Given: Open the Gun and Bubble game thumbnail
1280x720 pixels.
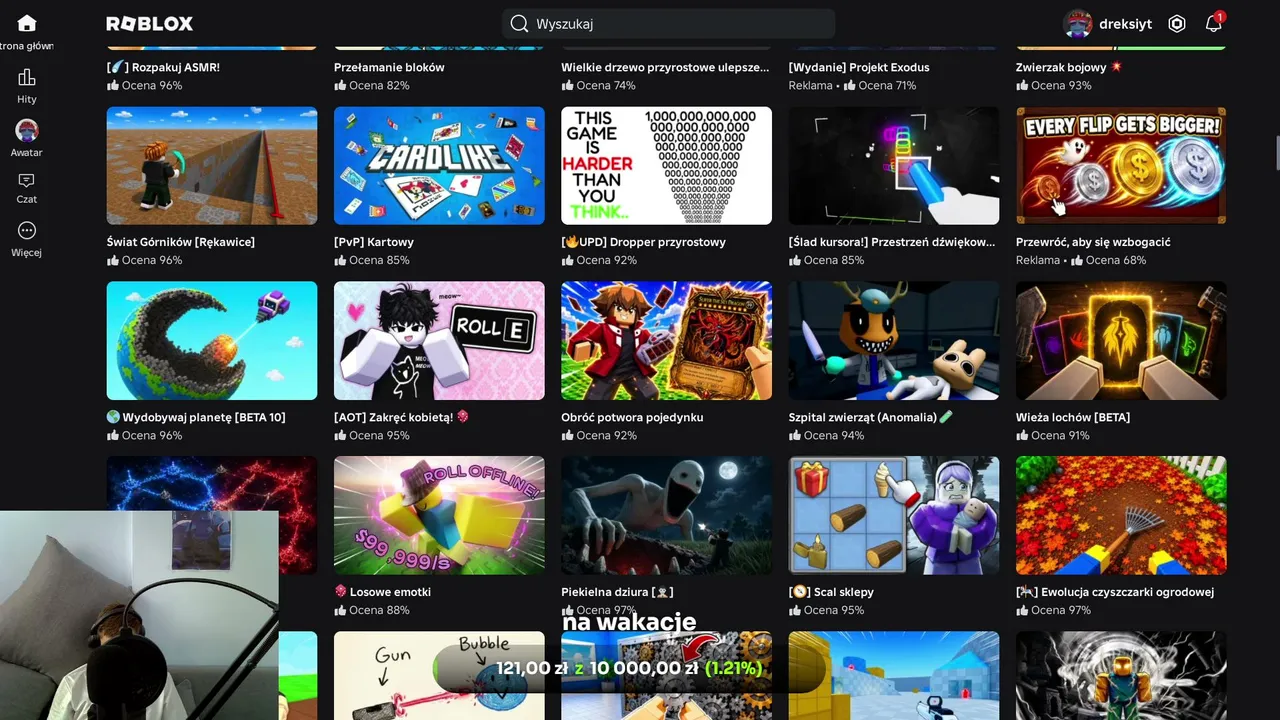Looking at the screenshot, I should pos(439,676).
